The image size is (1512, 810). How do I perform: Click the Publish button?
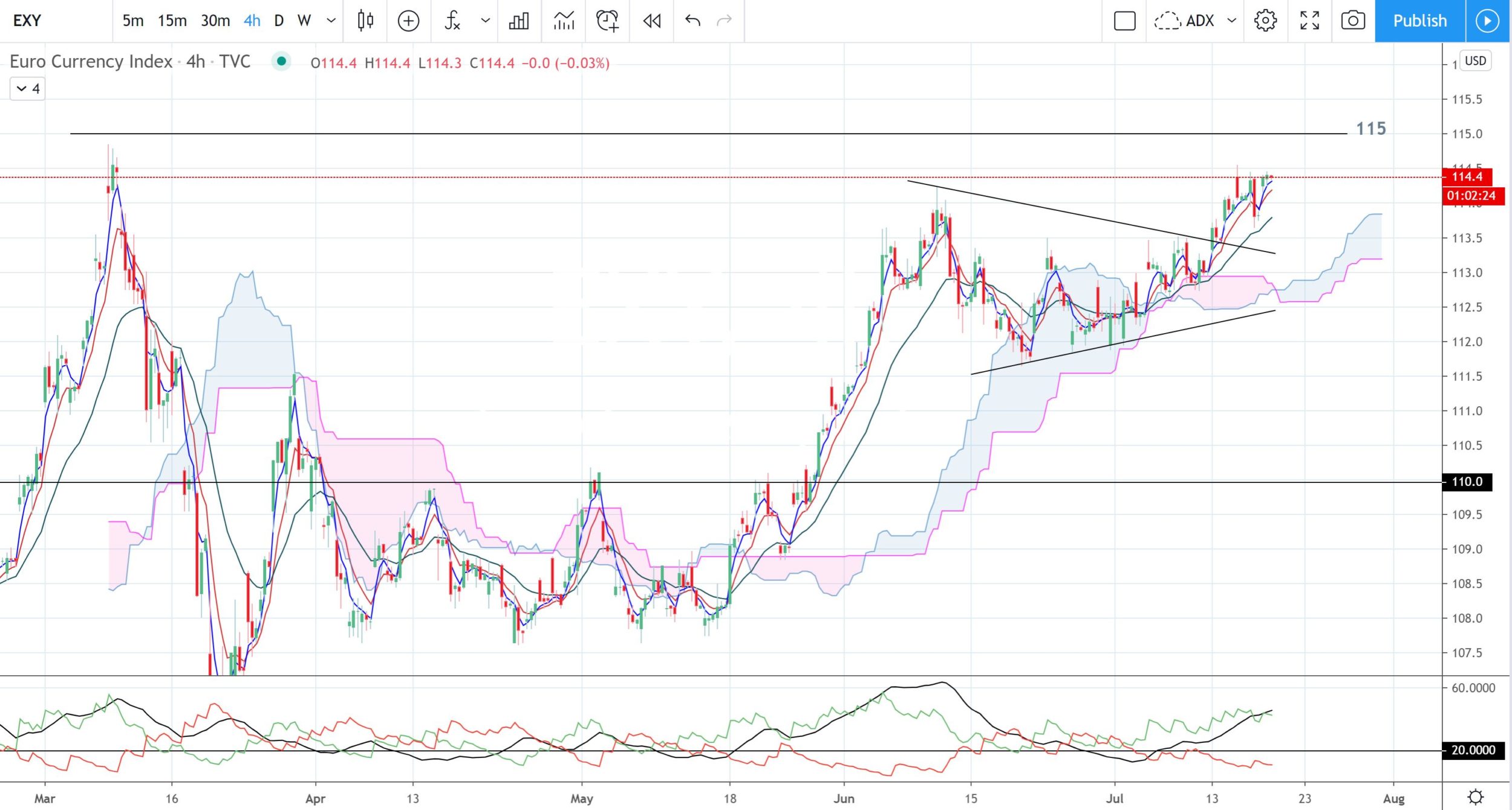[x=1420, y=21]
